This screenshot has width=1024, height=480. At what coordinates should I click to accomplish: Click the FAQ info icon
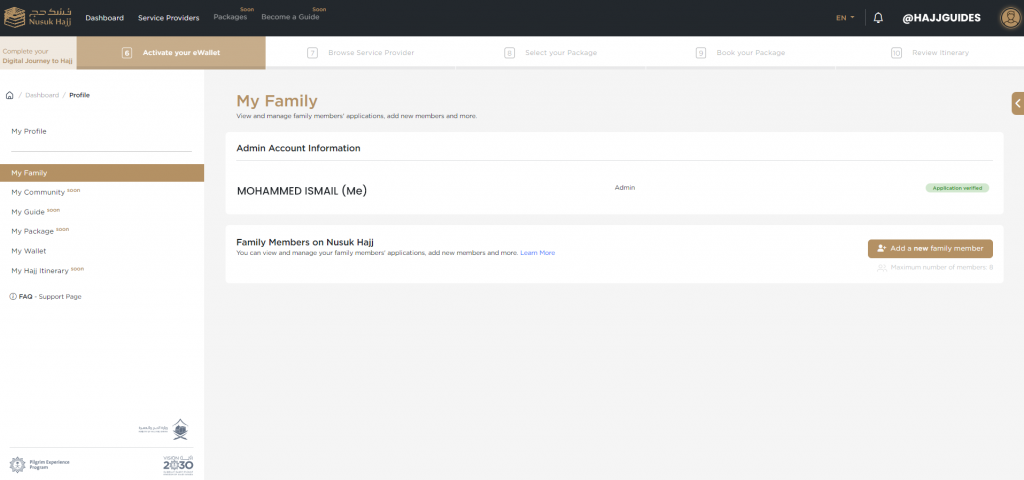point(13,297)
